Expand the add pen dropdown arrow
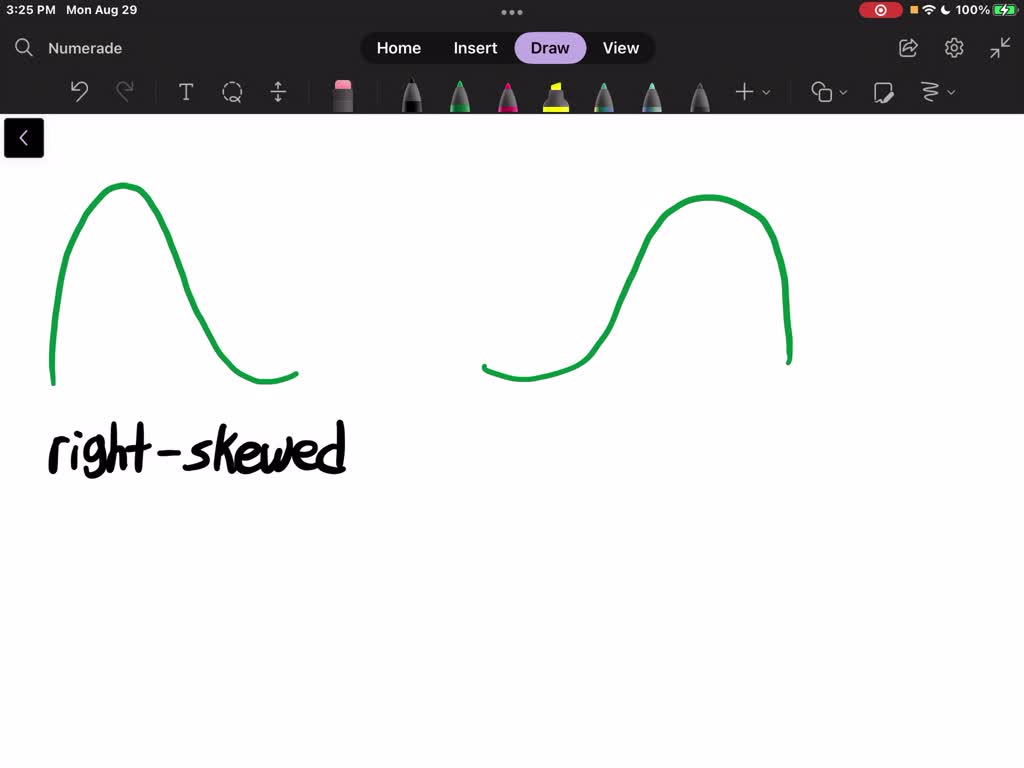The image size is (1024, 768). point(766,93)
